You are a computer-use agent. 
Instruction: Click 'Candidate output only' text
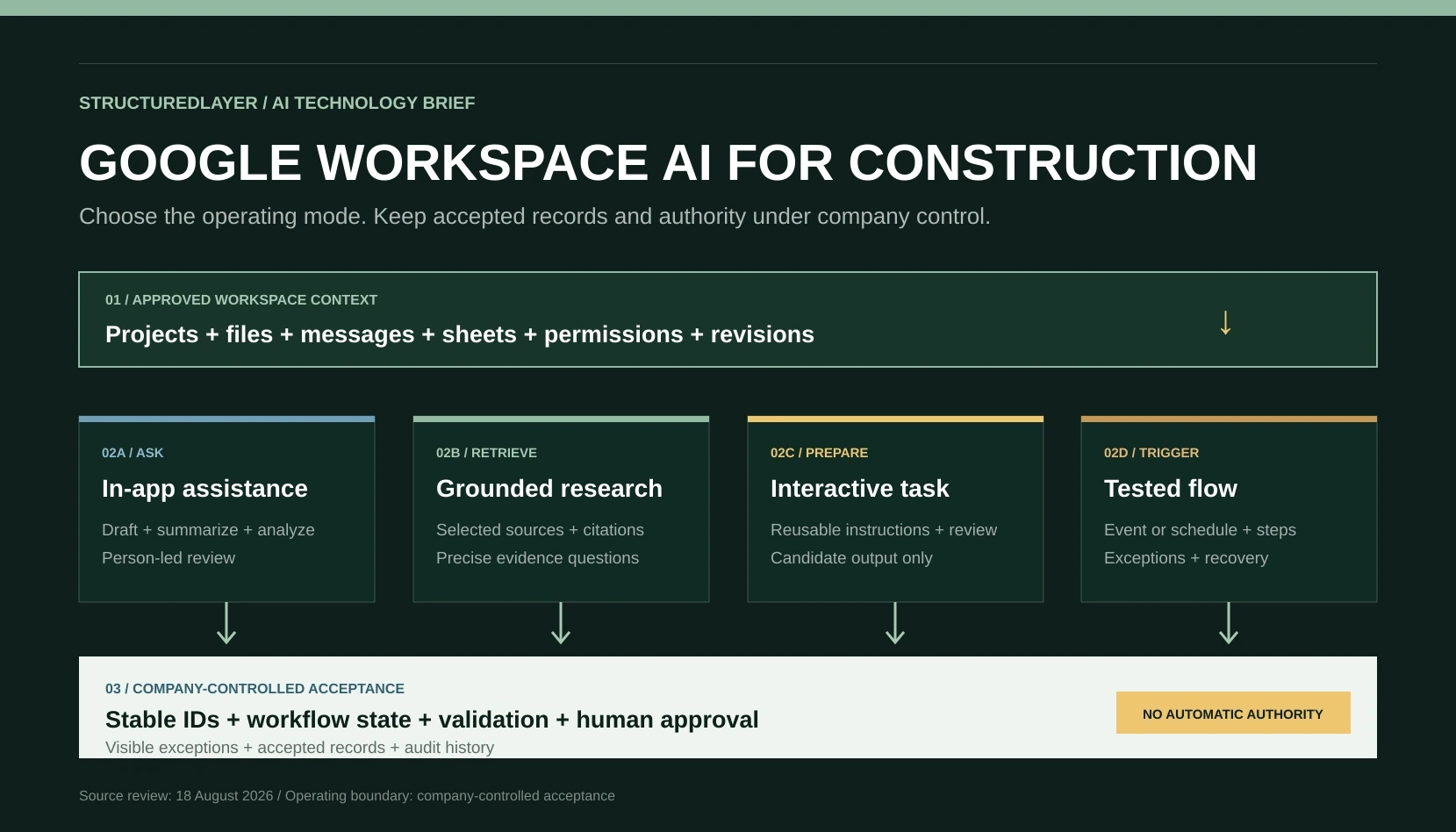[851, 558]
